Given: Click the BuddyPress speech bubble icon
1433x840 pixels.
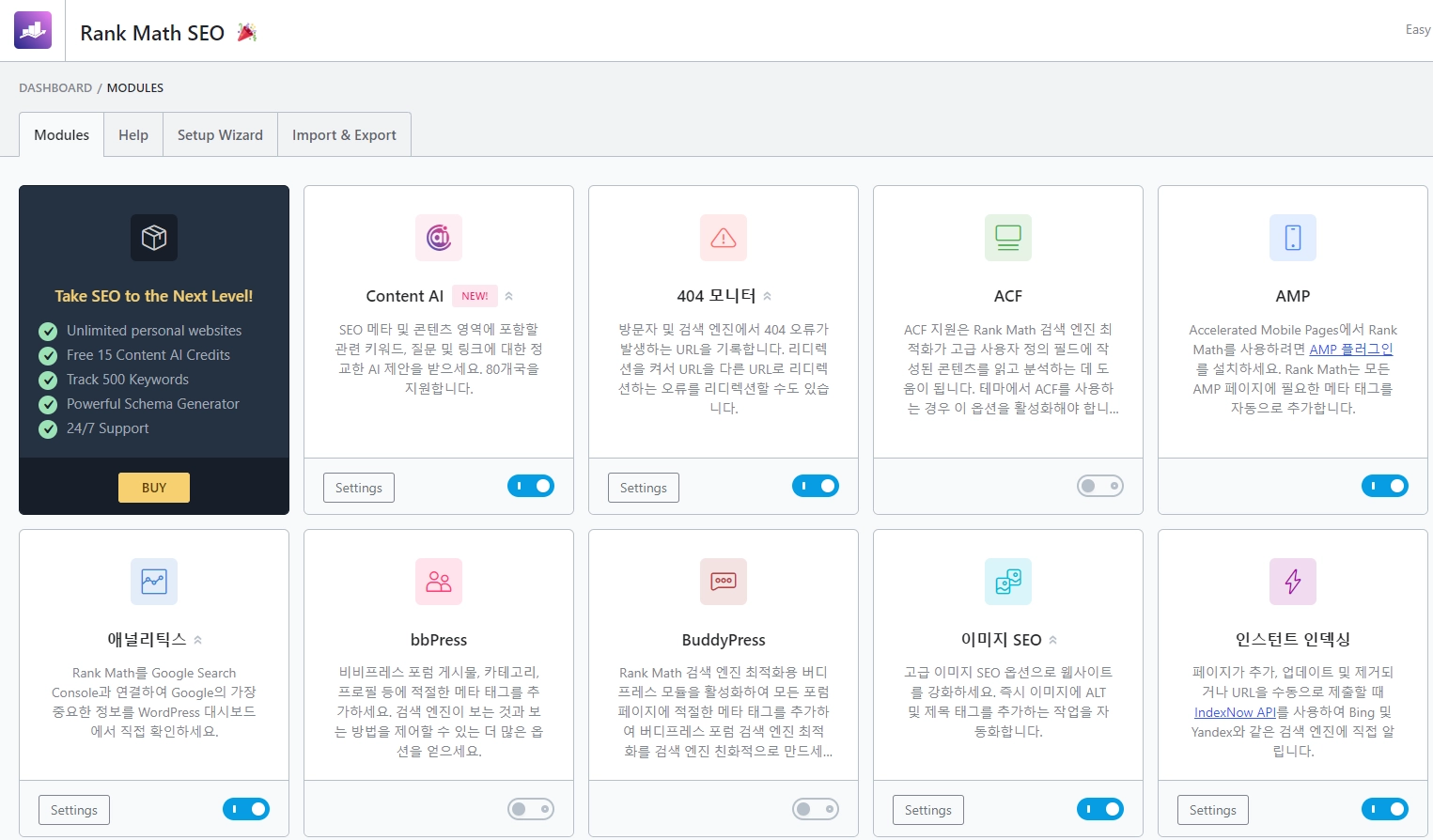Looking at the screenshot, I should coord(723,582).
